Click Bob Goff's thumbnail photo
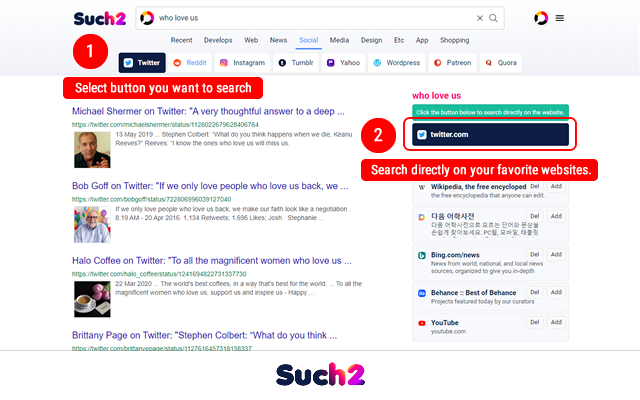The image size is (640, 400). [x=92, y=224]
